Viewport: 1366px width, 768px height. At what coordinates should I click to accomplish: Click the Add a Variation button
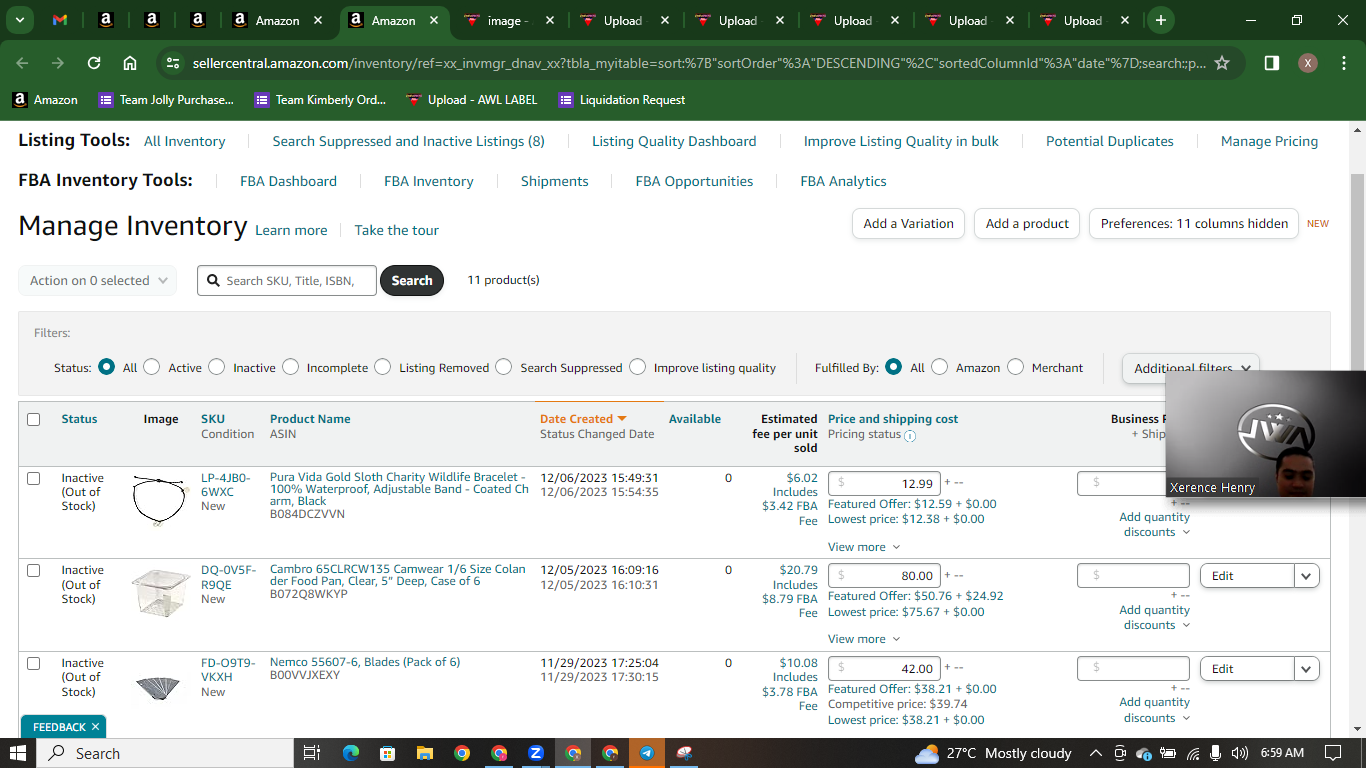point(908,224)
